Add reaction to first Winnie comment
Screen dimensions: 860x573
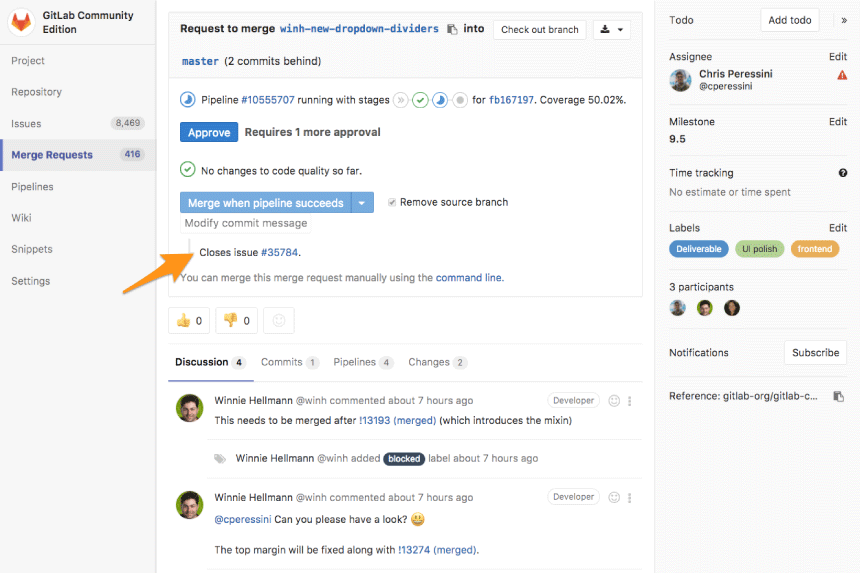[x=614, y=401]
